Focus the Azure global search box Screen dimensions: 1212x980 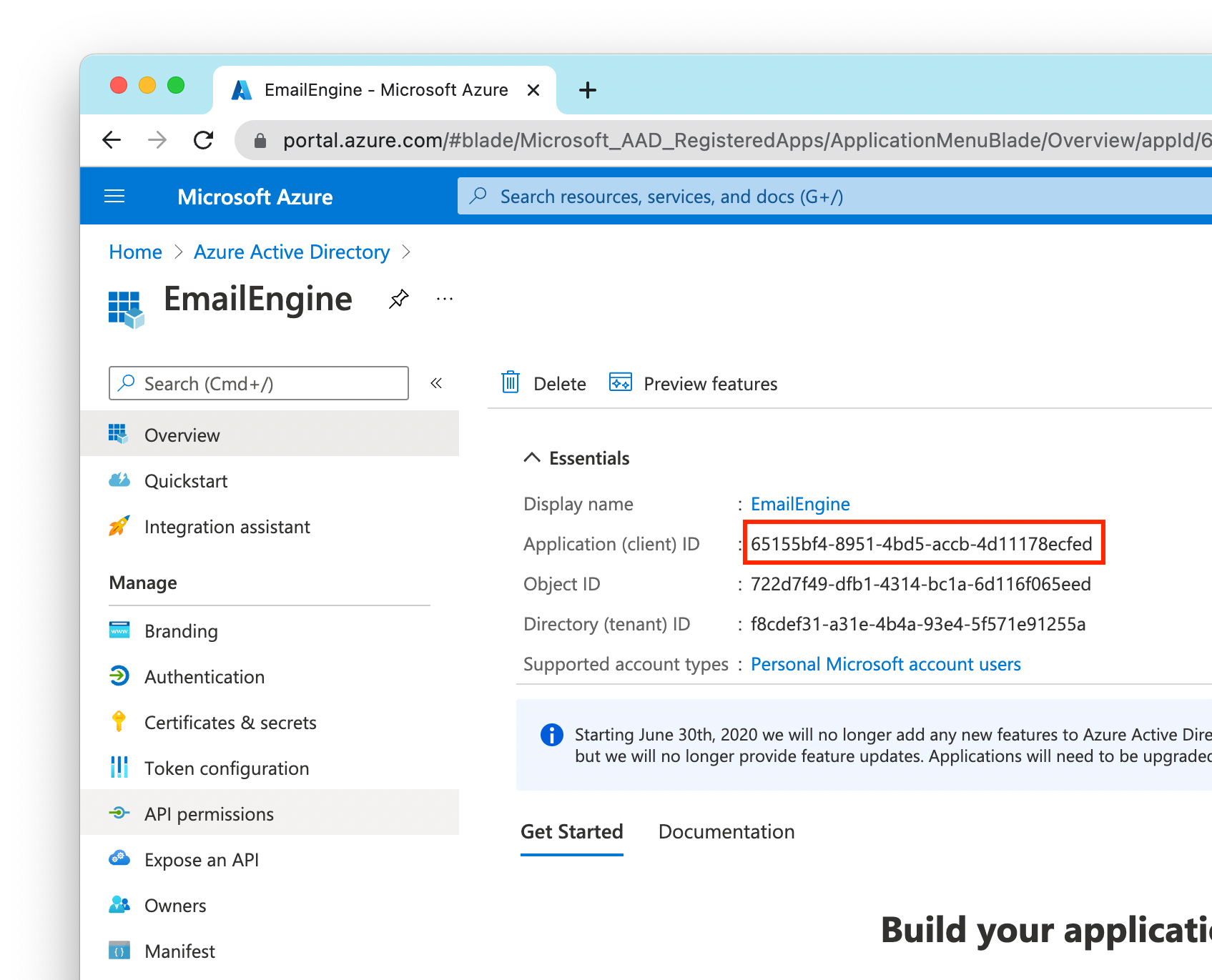click(x=834, y=197)
